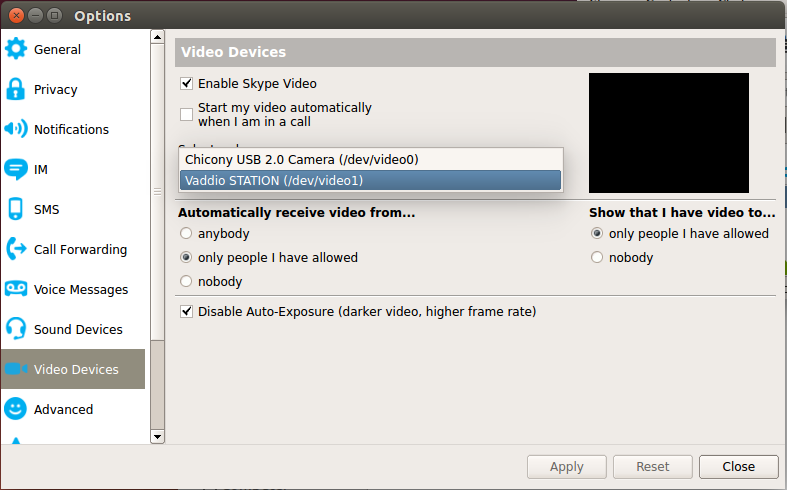
Task: Click the Notifications speaker icon
Action: pyautogui.click(x=16, y=129)
